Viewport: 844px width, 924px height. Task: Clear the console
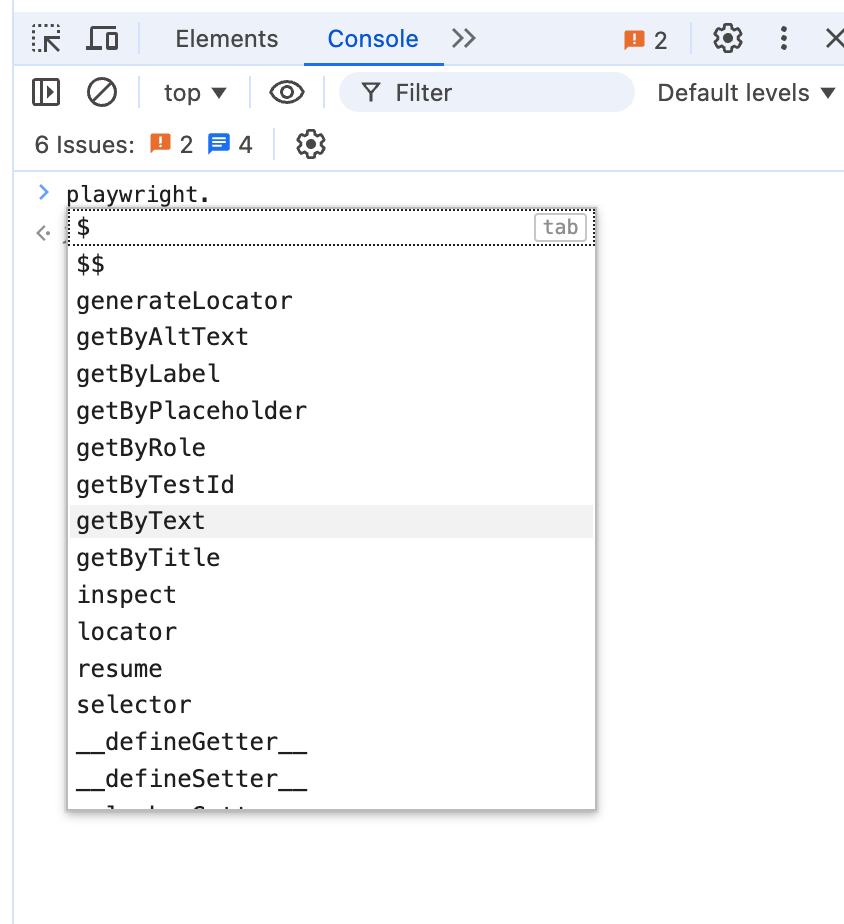(x=102, y=93)
